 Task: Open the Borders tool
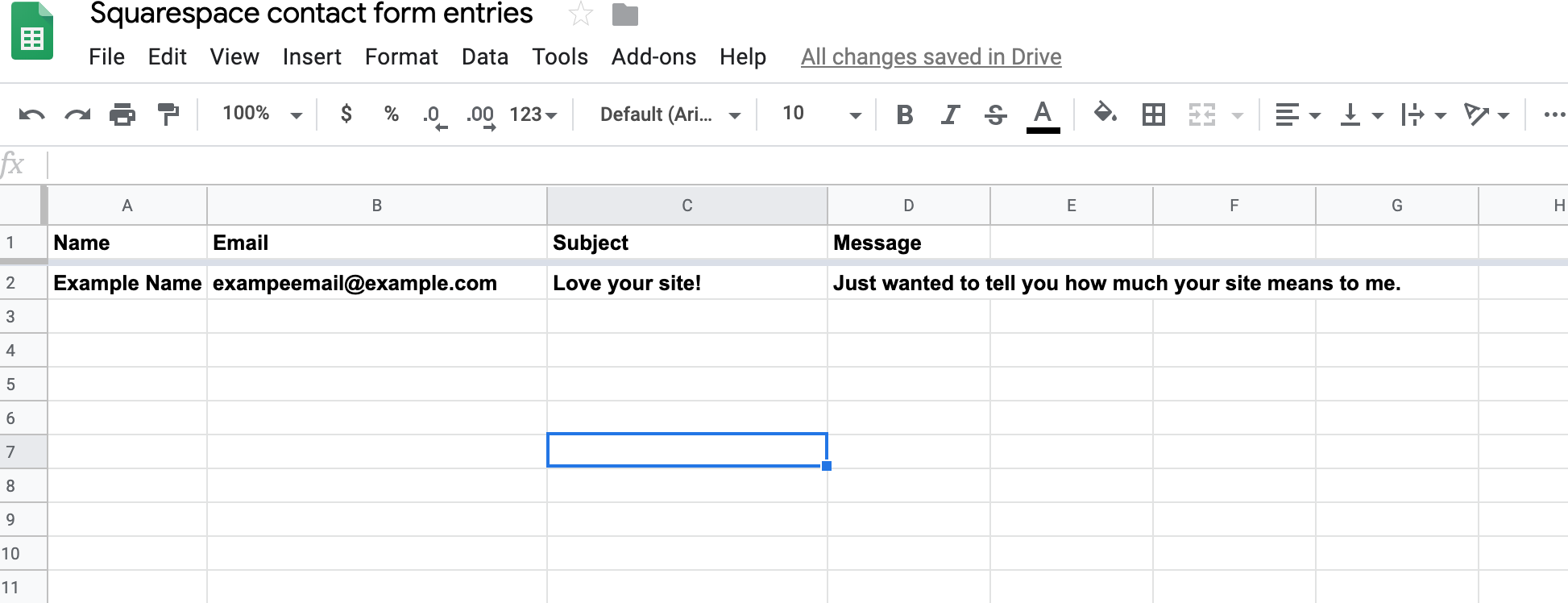click(x=1154, y=114)
